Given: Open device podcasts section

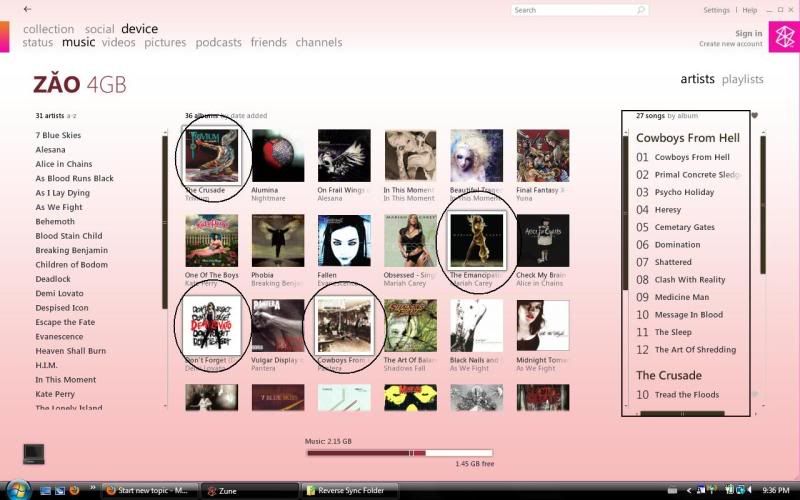Looking at the screenshot, I should click(218, 42).
